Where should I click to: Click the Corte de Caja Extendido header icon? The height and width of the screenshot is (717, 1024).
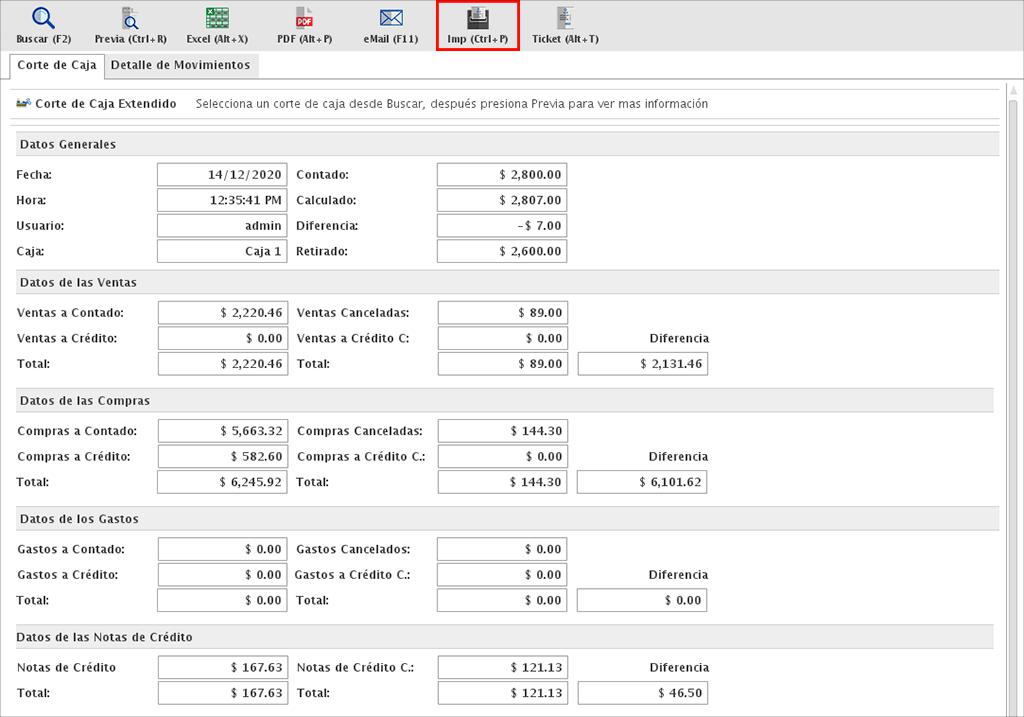click(24, 104)
